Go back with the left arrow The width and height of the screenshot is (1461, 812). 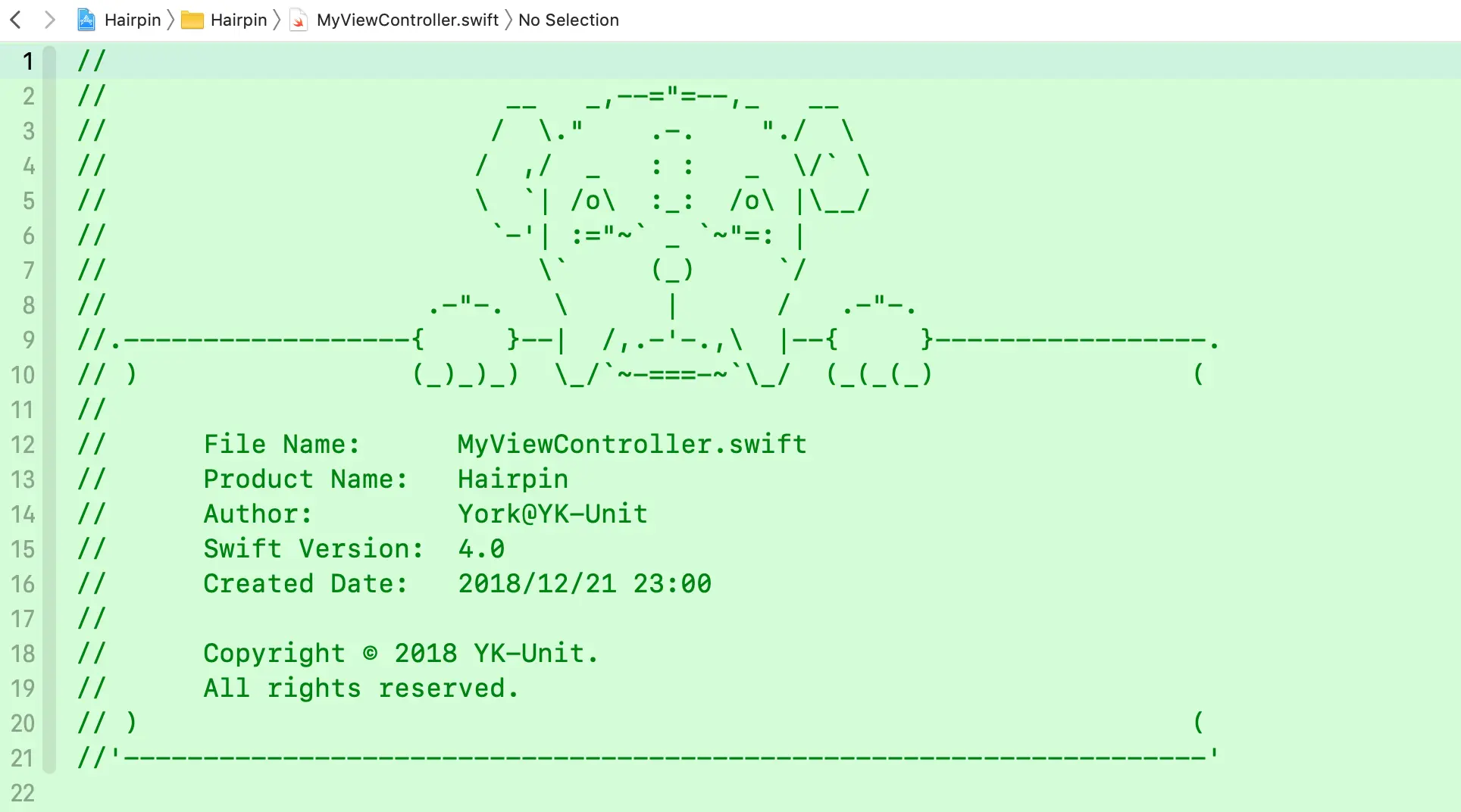pyautogui.click(x=15, y=20)
